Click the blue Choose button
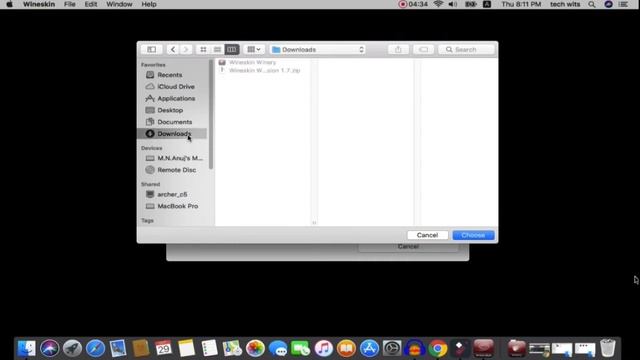The height and width of the screenshot is (360, 640). (x=473, y=235)
